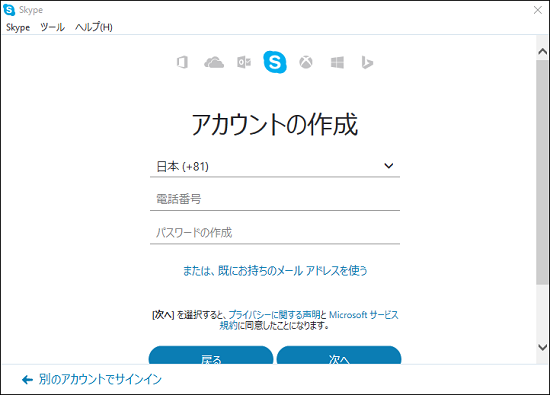Screen dimensions: 550x395
Task: Click 別のアカウントでサインイン link
Action: point(100,379)
